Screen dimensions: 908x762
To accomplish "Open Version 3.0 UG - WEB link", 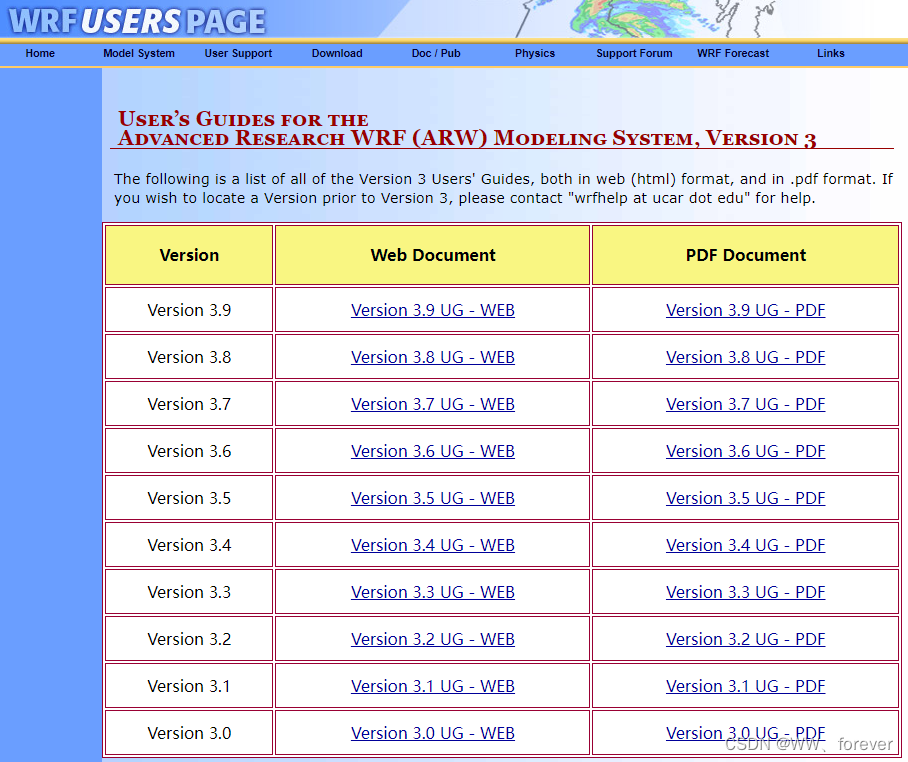I will (x=433, y=732).
